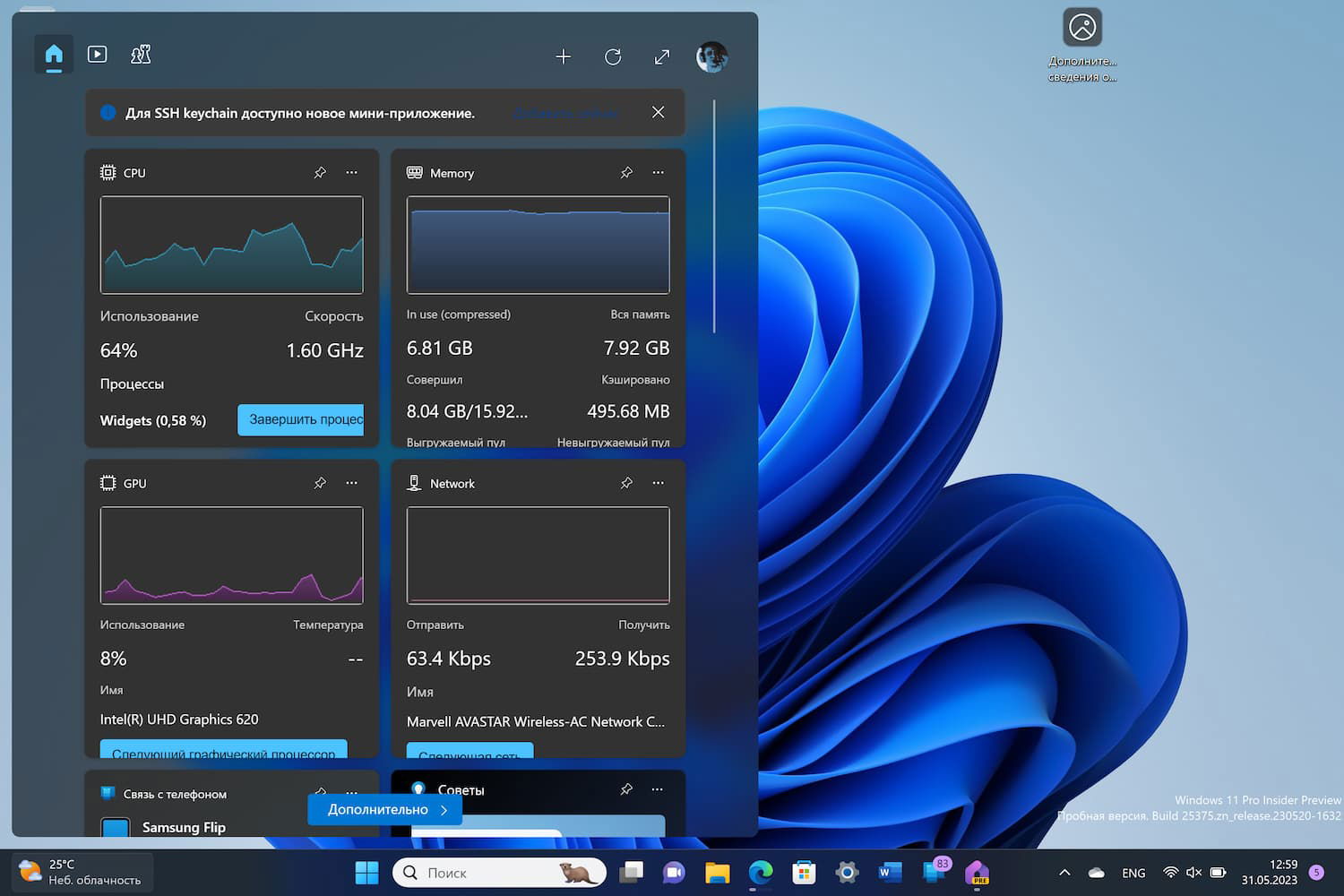
Task: Select Samsung Flip phone entry
Action: pos(184,827)
